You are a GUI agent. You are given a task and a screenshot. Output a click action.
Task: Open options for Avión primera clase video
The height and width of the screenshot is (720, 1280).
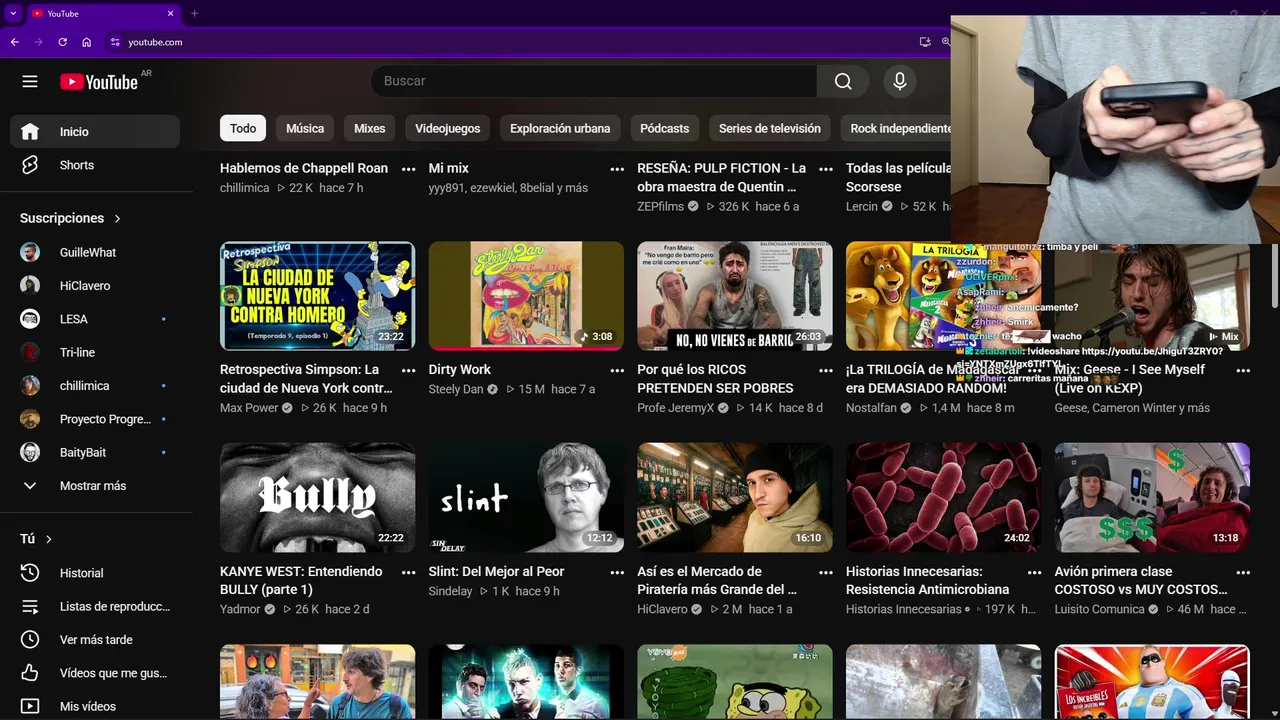click(1243, 572)
